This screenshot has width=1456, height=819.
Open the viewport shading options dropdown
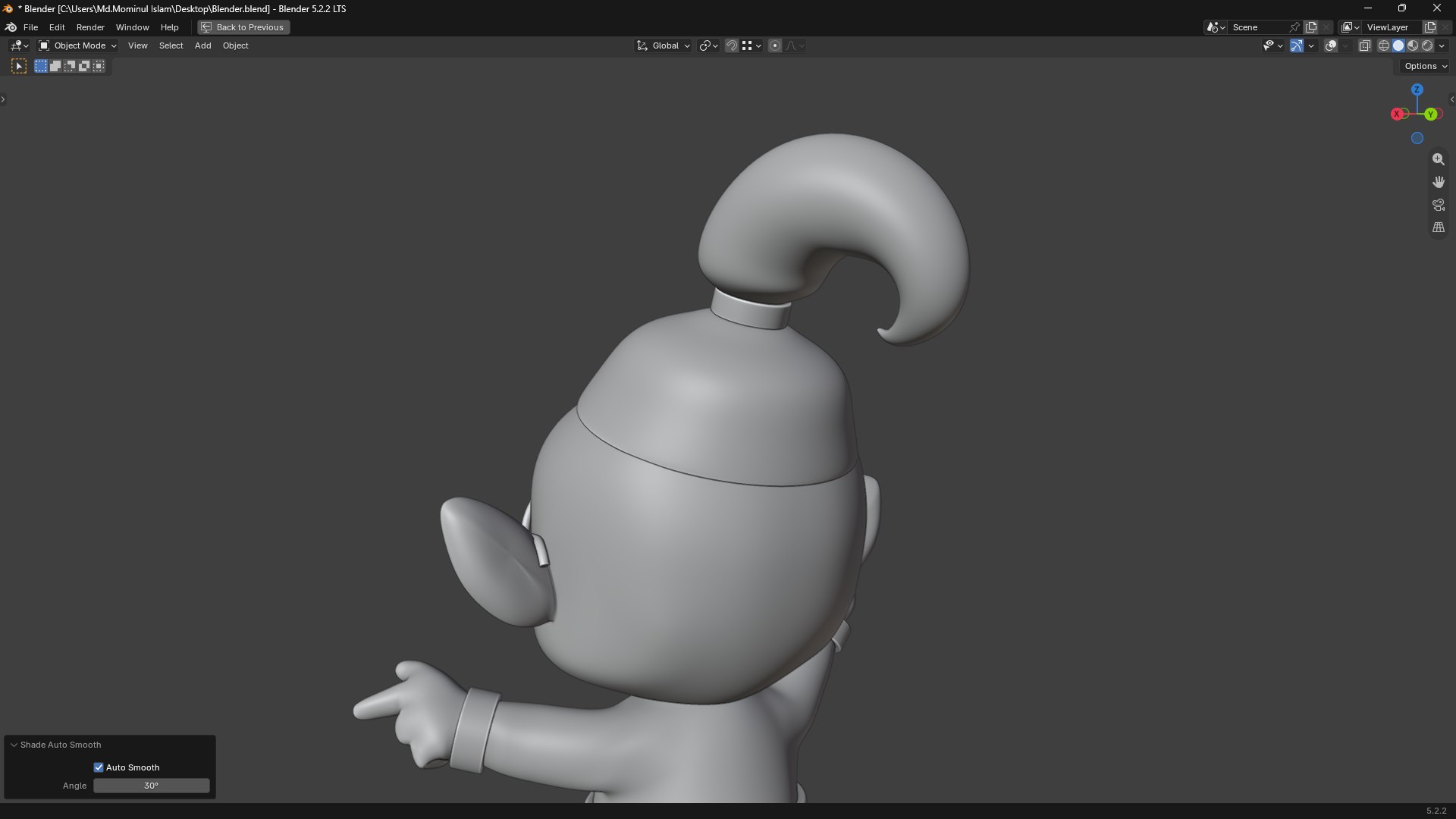coord(1442,45)
